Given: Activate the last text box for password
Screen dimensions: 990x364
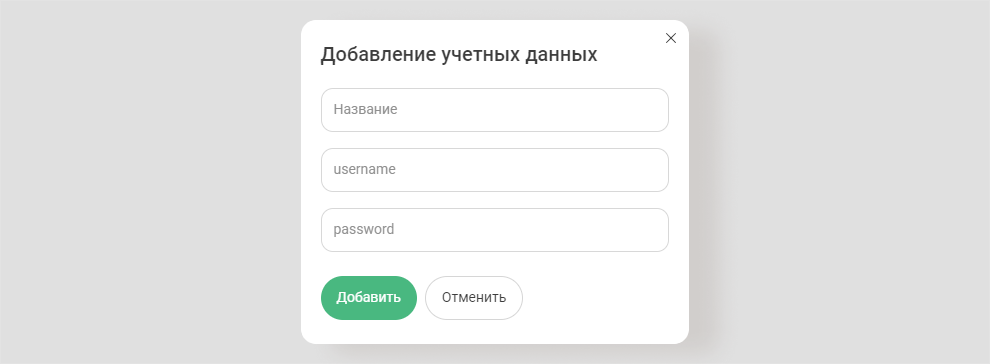Looking at the screenshot, I should 494,230.
